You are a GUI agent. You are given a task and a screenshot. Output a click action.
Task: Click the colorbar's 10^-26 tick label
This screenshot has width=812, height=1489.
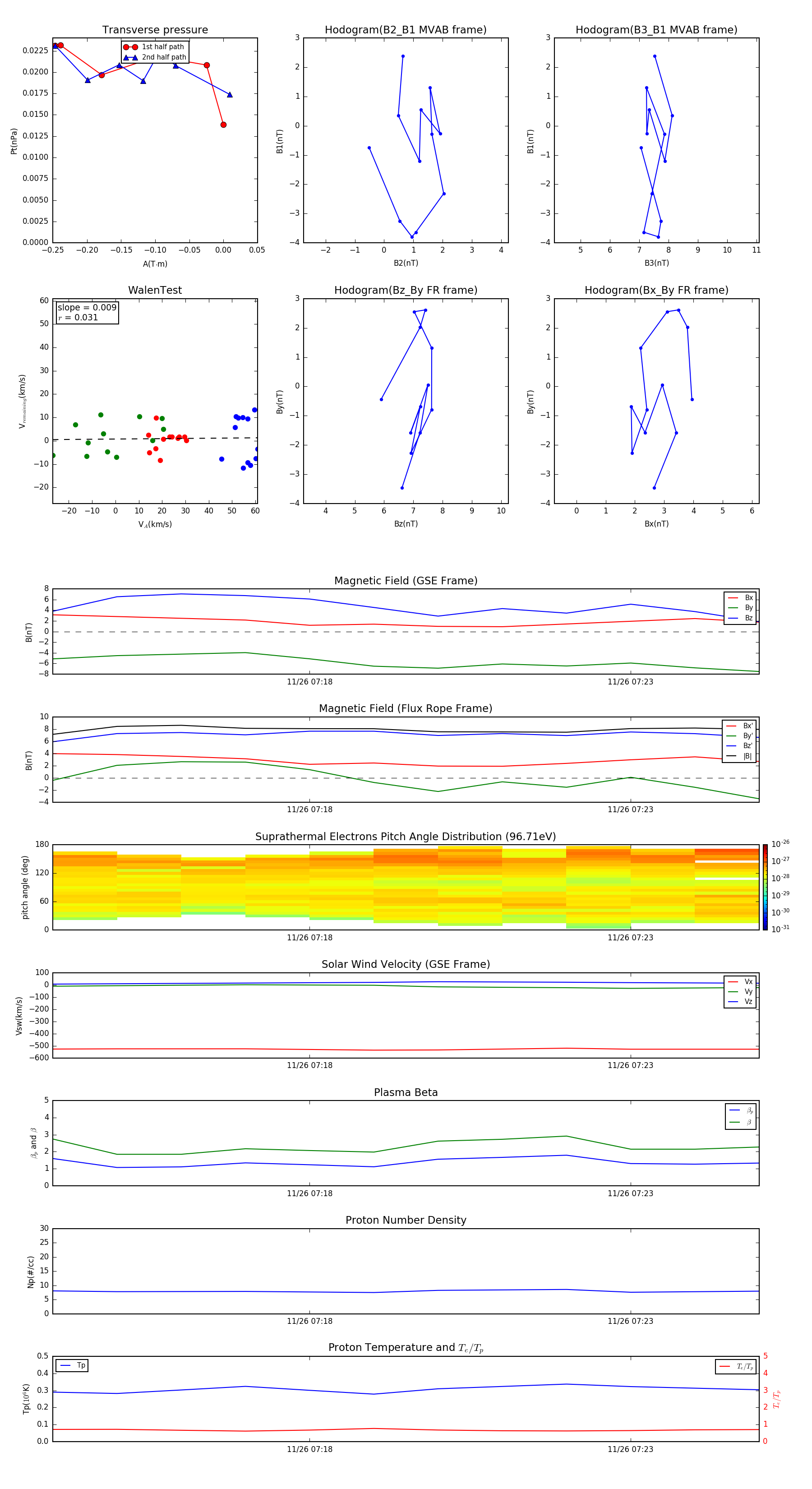pos(780,845)
